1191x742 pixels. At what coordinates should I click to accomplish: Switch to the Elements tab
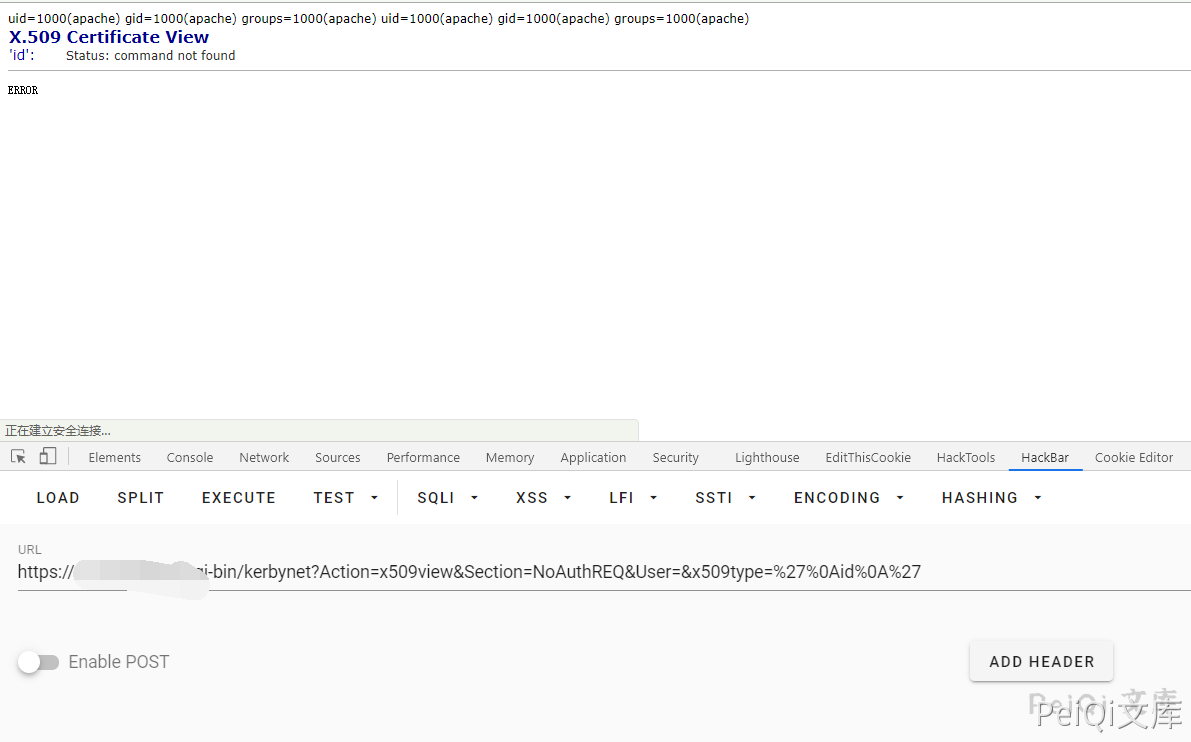(115, 458)
